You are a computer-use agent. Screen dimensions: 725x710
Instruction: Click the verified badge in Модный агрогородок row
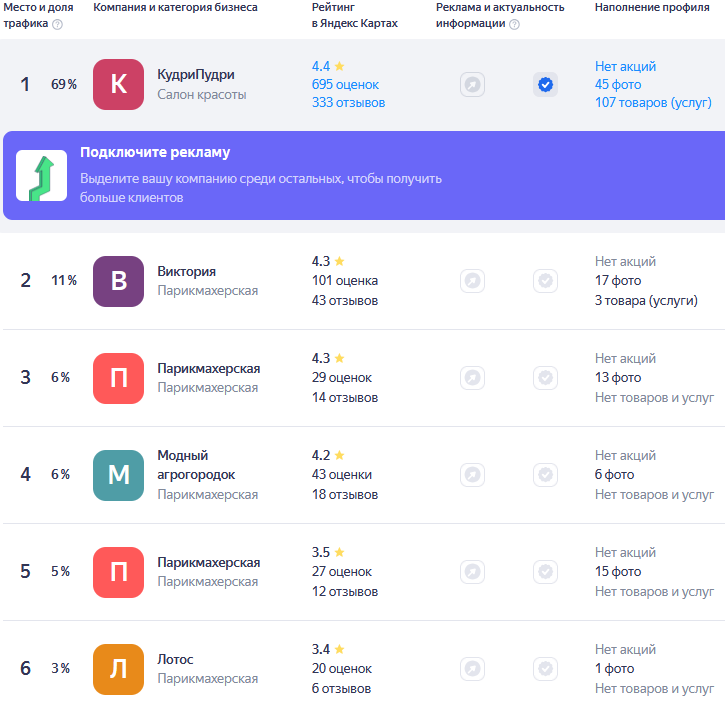(545, 475)
